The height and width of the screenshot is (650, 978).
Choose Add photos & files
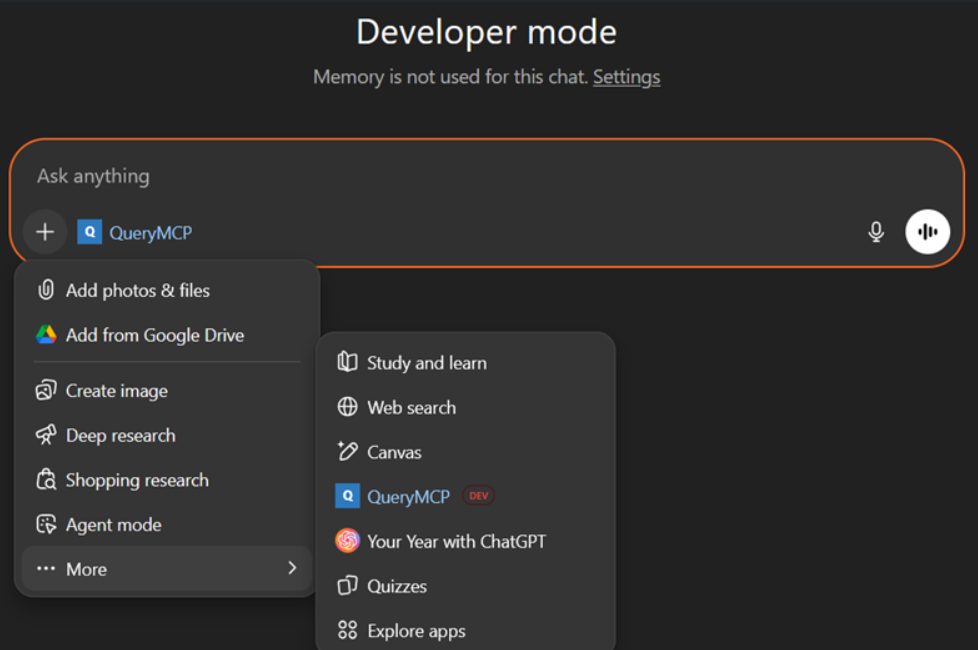pyautogui.click(x=135, y=290)
